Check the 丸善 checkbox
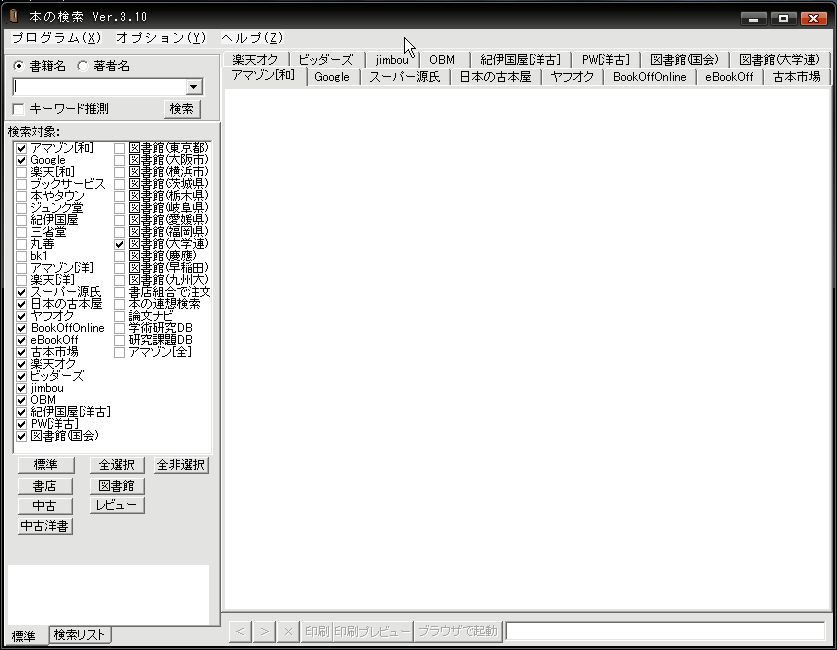 (x=21, y=244)
